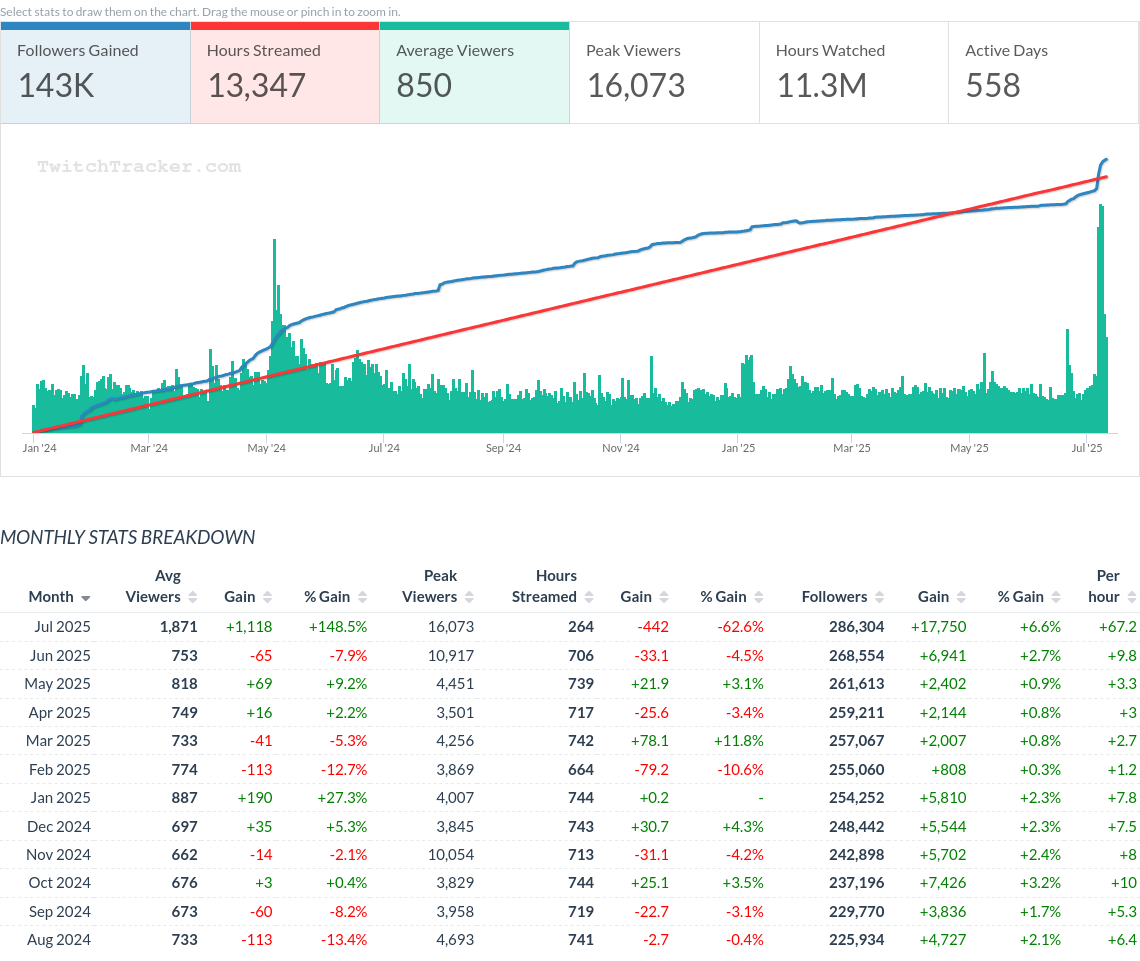Viewport: 1140px width, 961px height.
Task: Select the Feb 2025 month cell
Action: coord(60,770)
